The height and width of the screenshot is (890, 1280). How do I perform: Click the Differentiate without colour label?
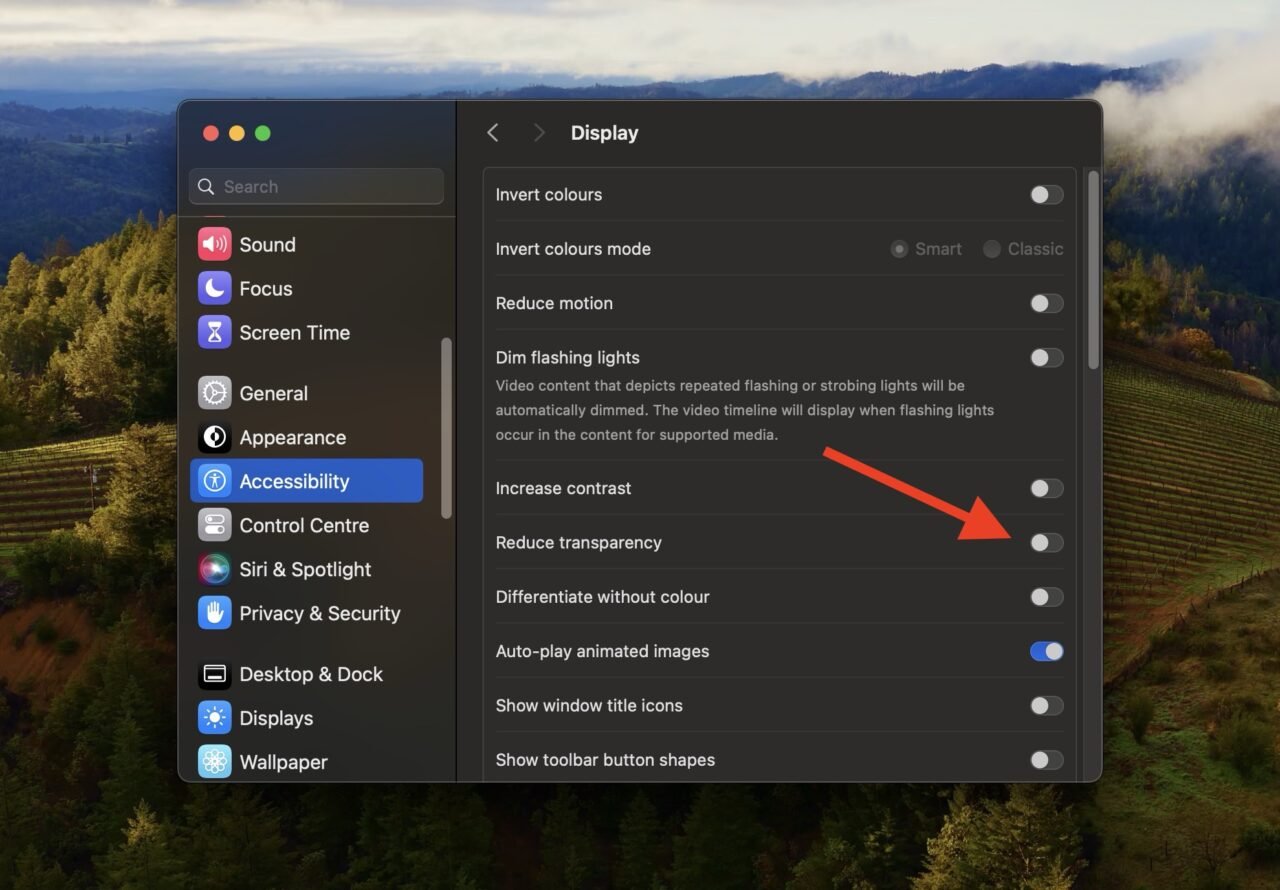pos(603,597)
